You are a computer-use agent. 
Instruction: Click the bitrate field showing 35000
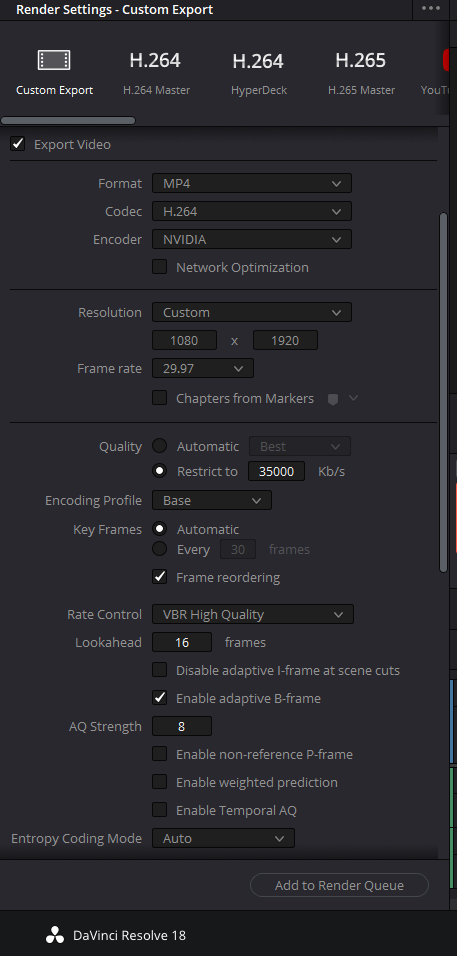click(x=276, y=471)
